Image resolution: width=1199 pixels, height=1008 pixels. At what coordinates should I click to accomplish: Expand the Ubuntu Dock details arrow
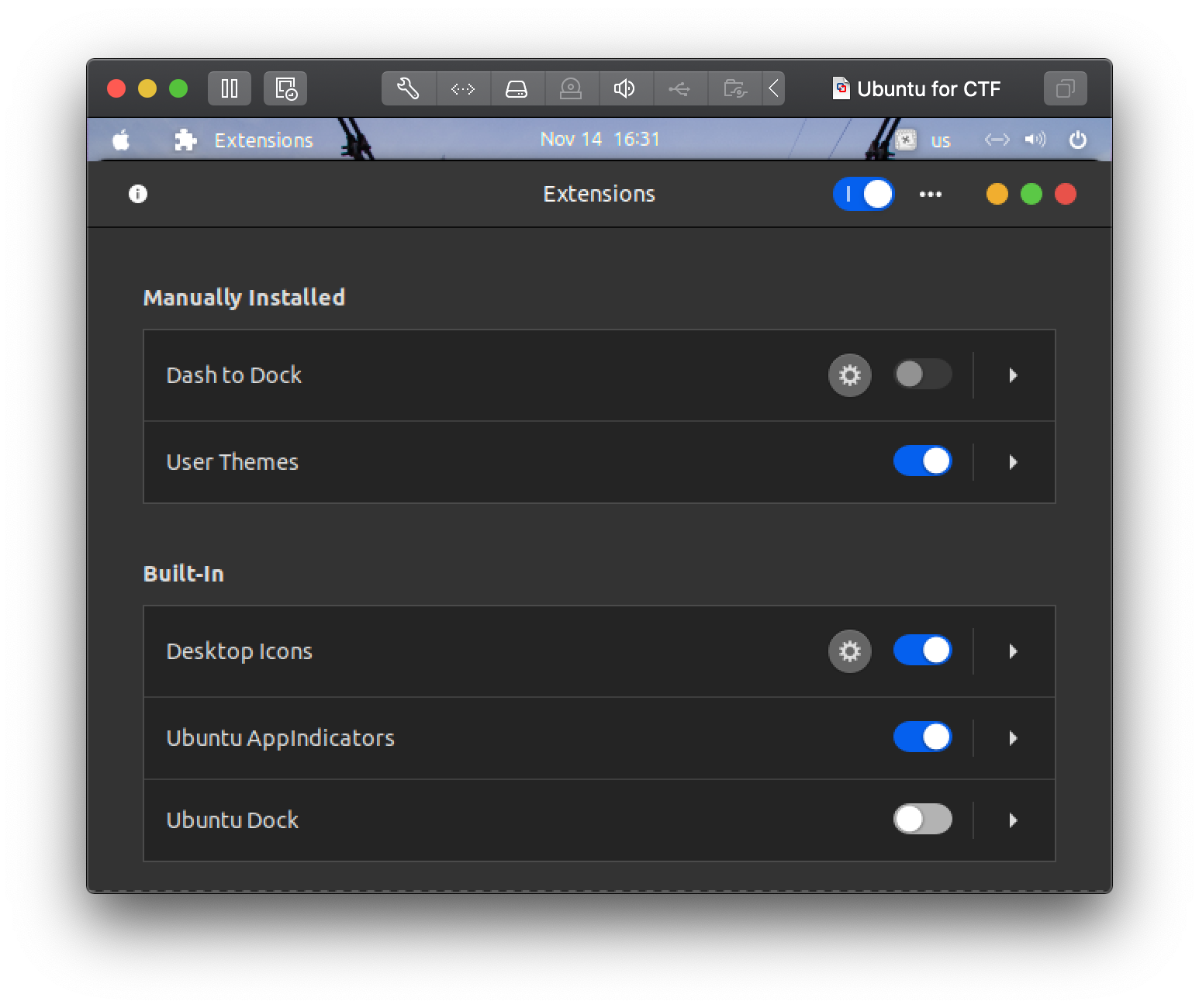click(1013, 820)
